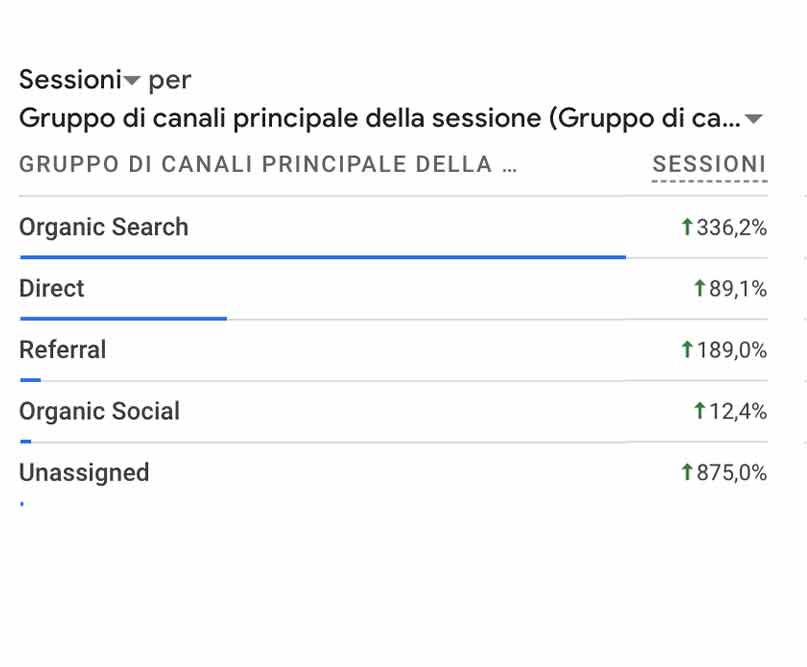807x667 pixels.
Task: Click the green up arrow beside 12,4%
Action: pos(699,411)
